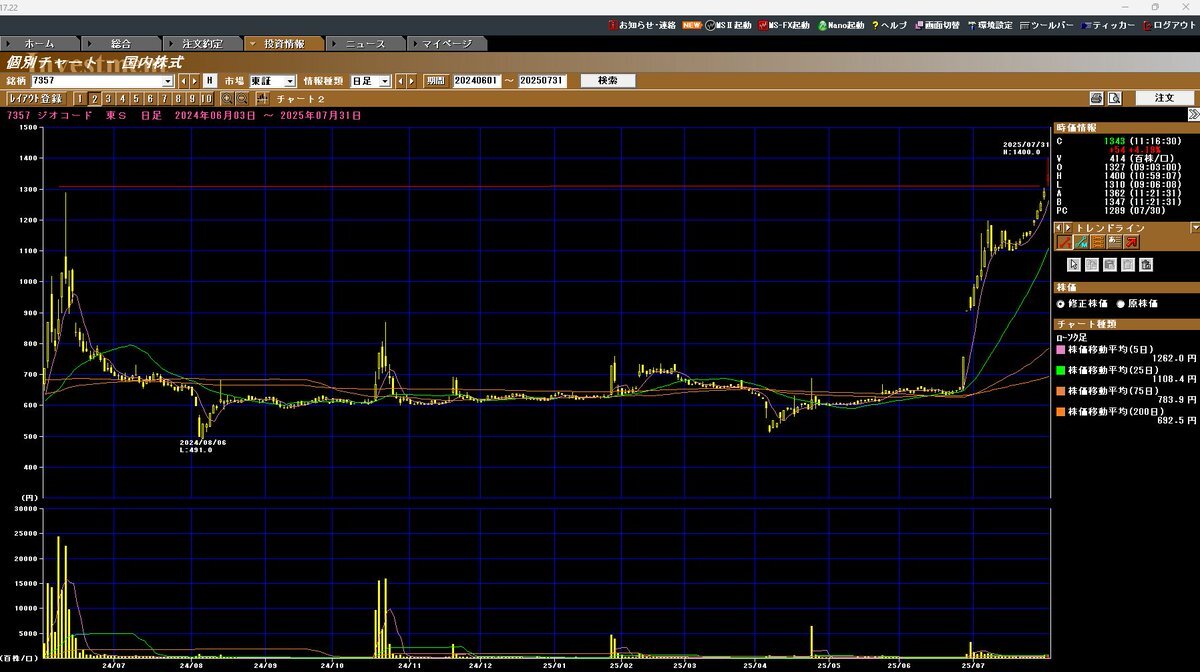The image size is (1200, 672).
Task: Open the お知らせ・連絡 notices link
Action: [x=641, y=25]
